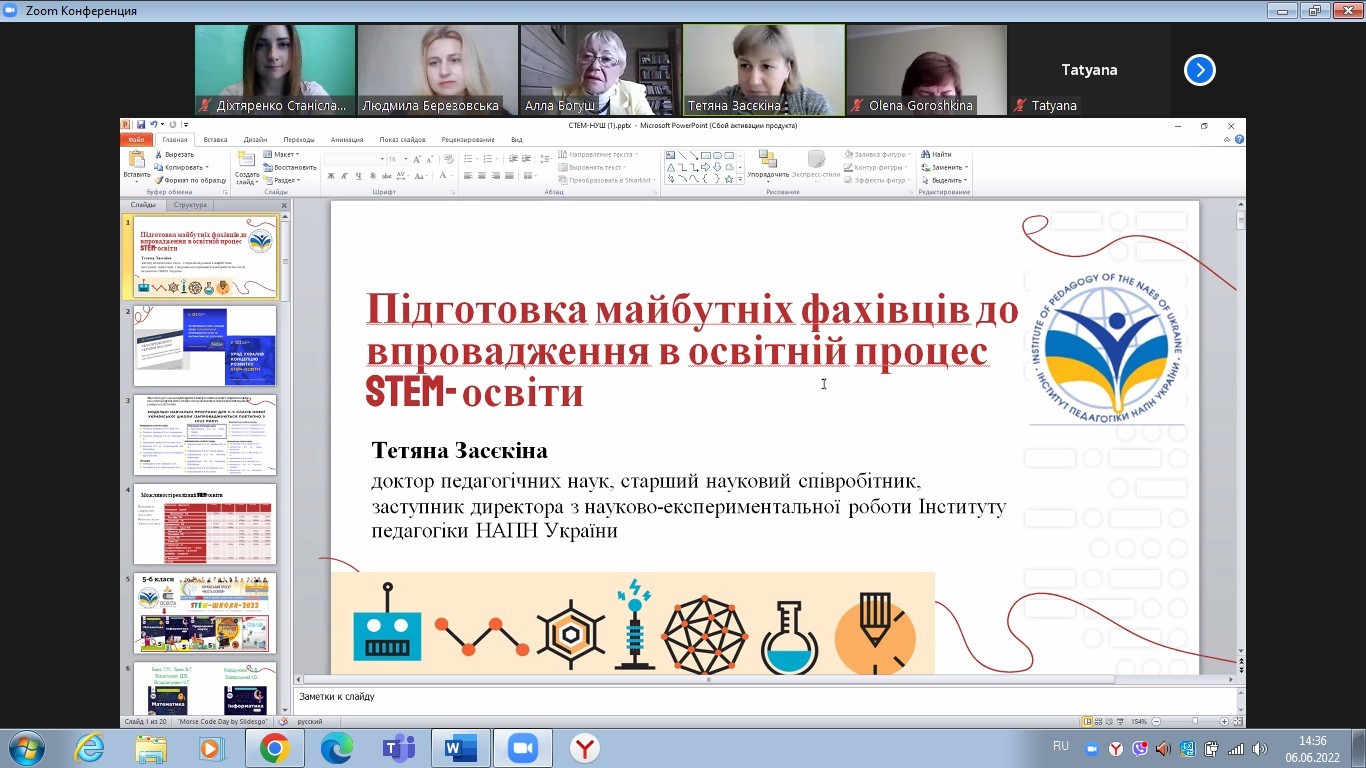Switch to the Вставка ribbon tab
The height and width of the screenshot is (768, 1366).
(x=215, y=140)
